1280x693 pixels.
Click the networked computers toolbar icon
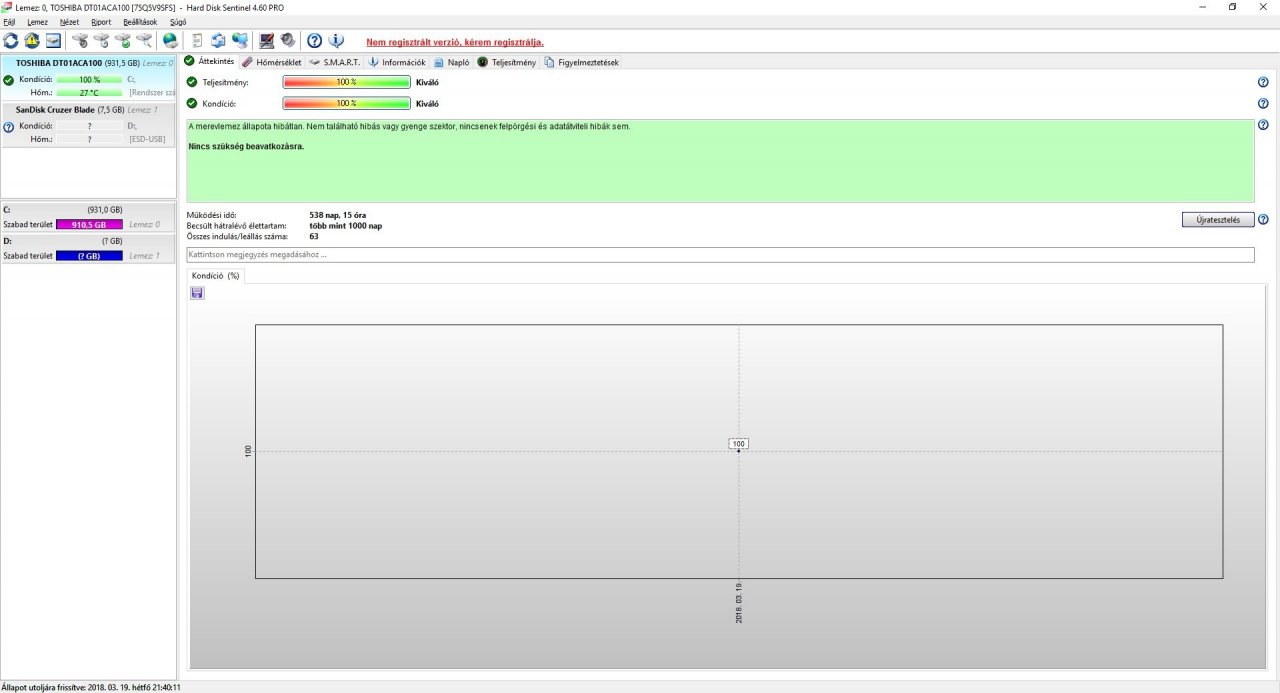240,41
